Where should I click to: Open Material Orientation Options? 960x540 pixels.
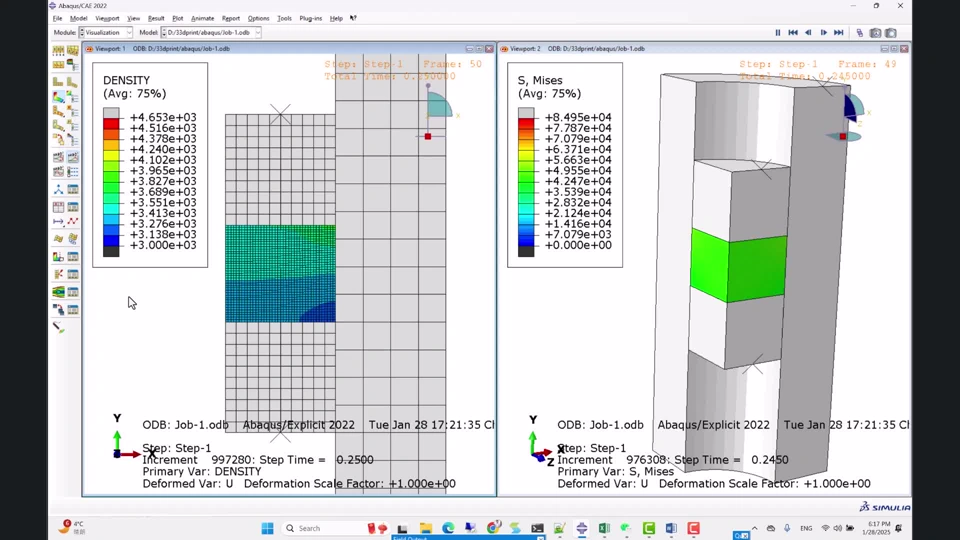[73, 126]
